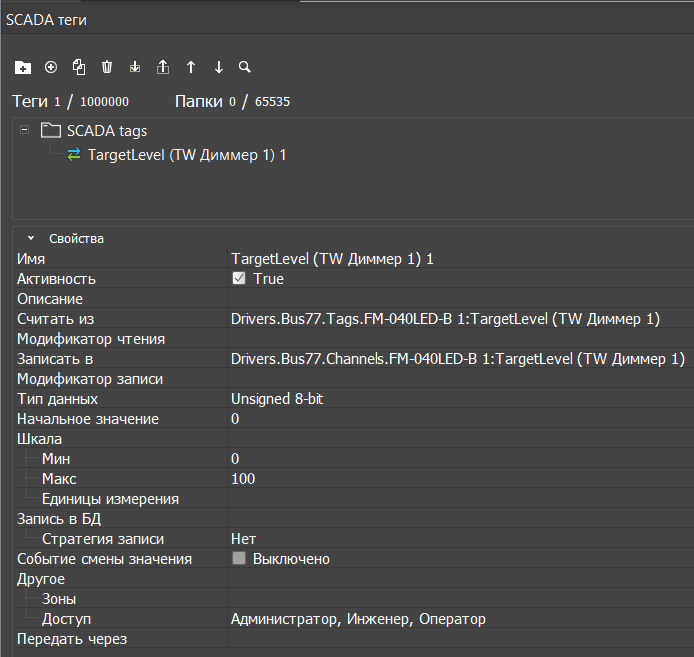Select the TargetLevel (TW Диммер 1) 1 tag
This screenshot has width=694, height=657.
187,155
